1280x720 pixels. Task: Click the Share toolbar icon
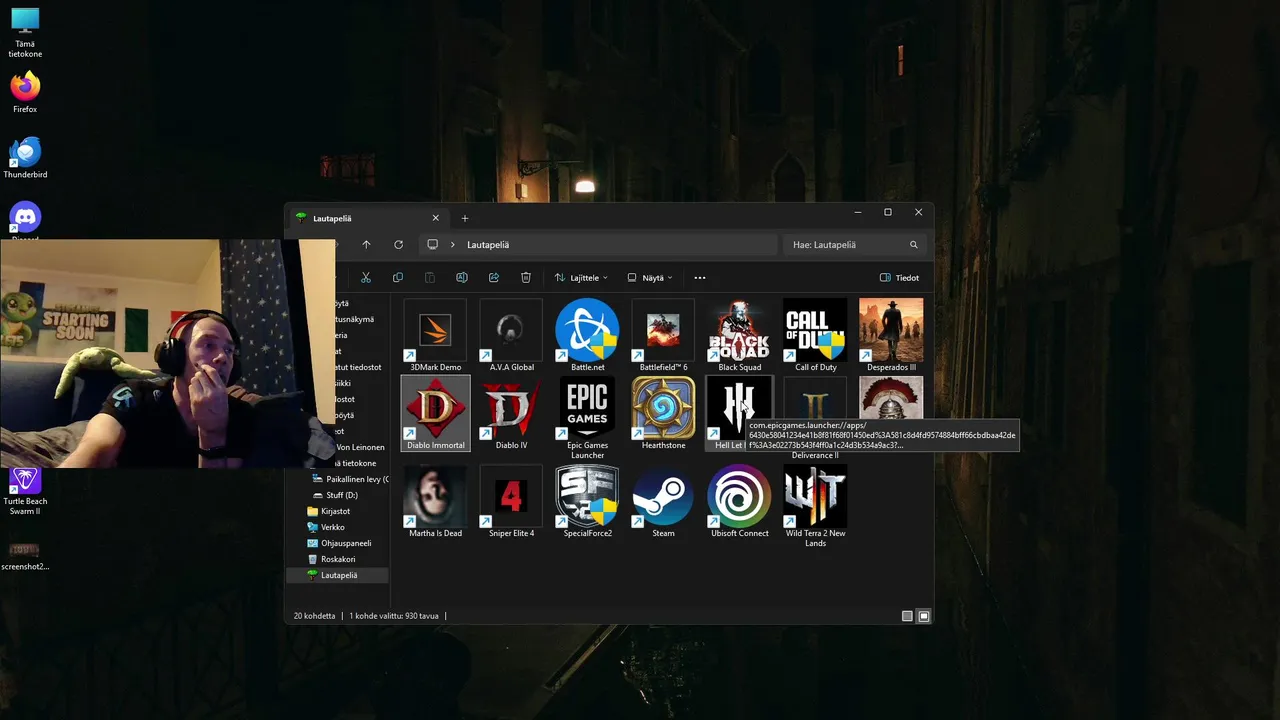click(x=494, y=277)
